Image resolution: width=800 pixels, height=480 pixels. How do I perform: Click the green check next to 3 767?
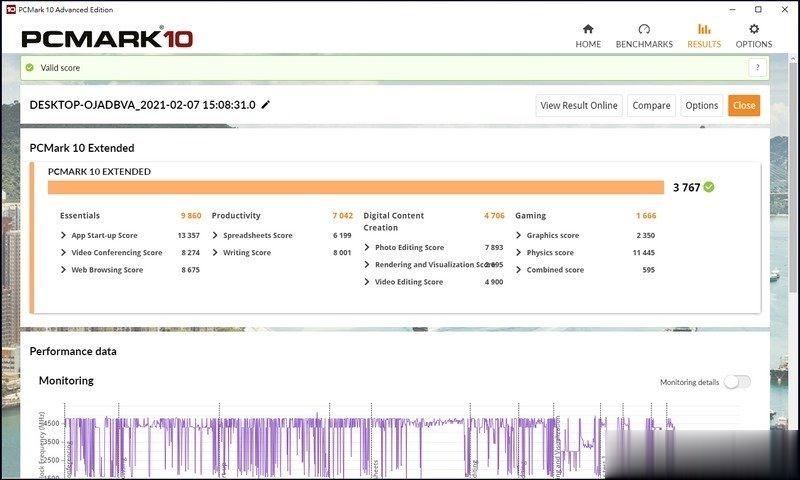709,187
